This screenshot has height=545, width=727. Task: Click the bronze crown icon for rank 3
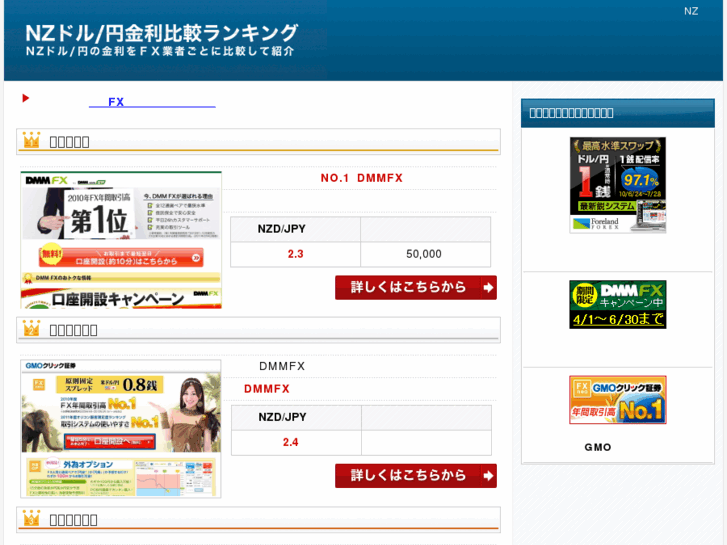(32, 518)
